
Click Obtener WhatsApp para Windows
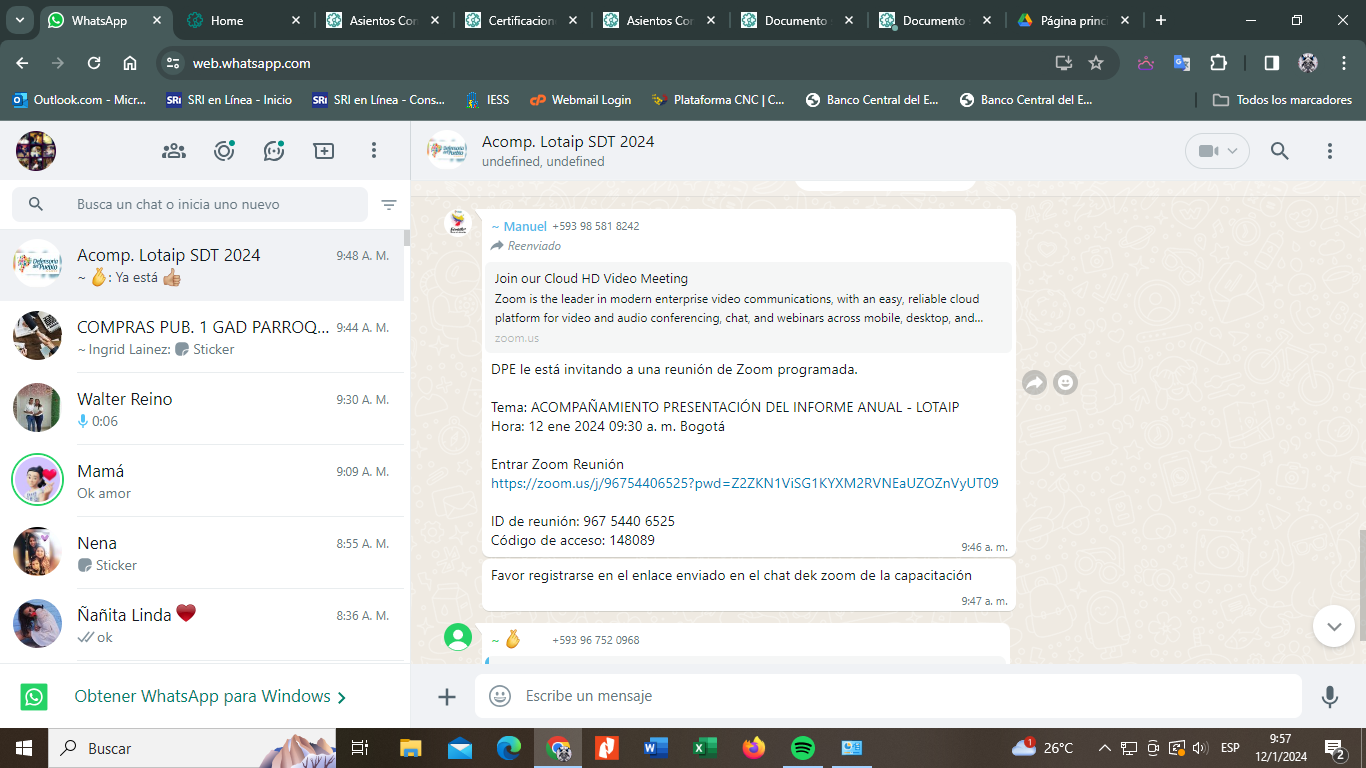(210, 697)
